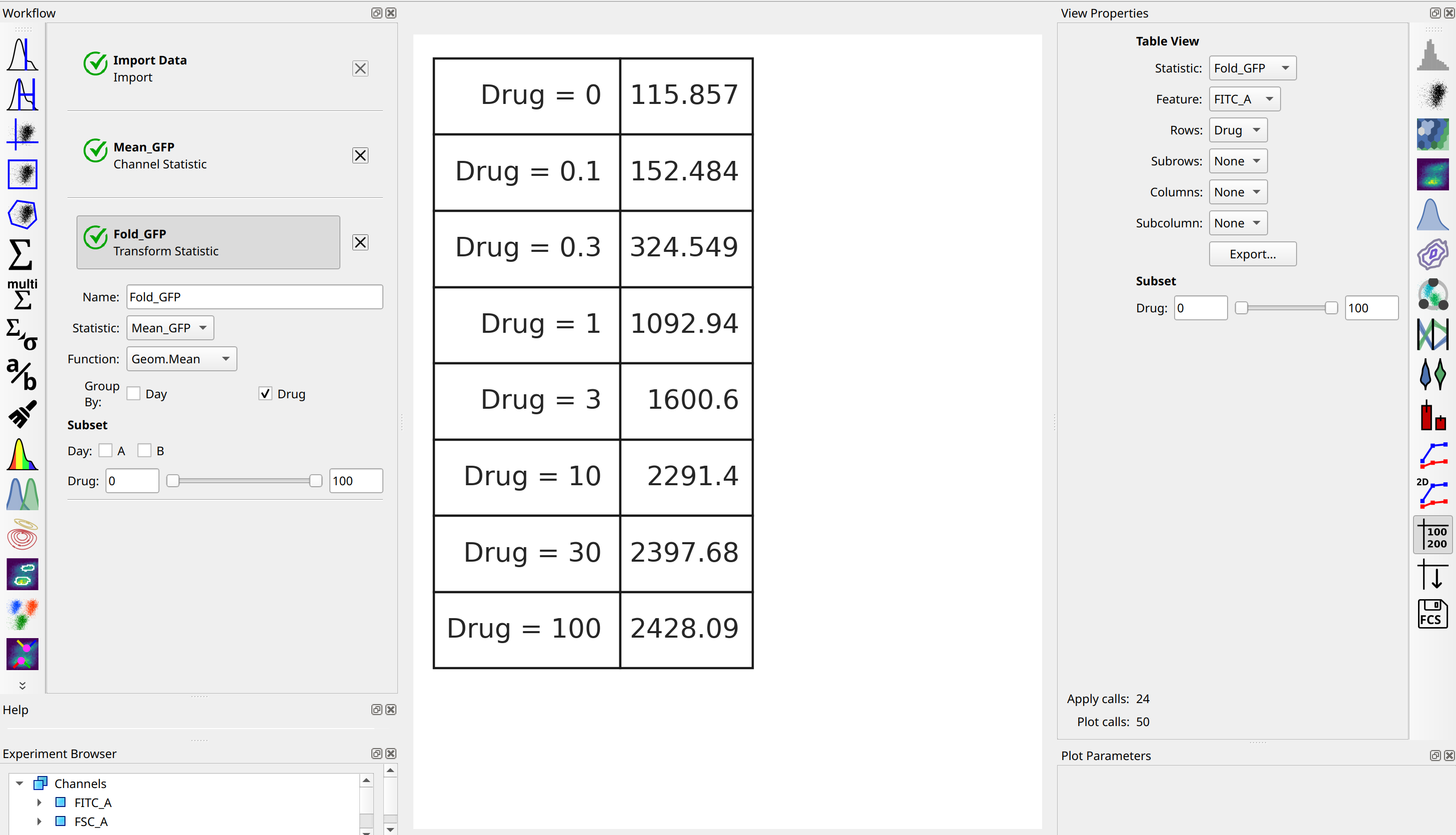Click the Drug minimum field in Workflow subset
The width and height of the screenshot is (1456, 835).
tap(132, 481)
